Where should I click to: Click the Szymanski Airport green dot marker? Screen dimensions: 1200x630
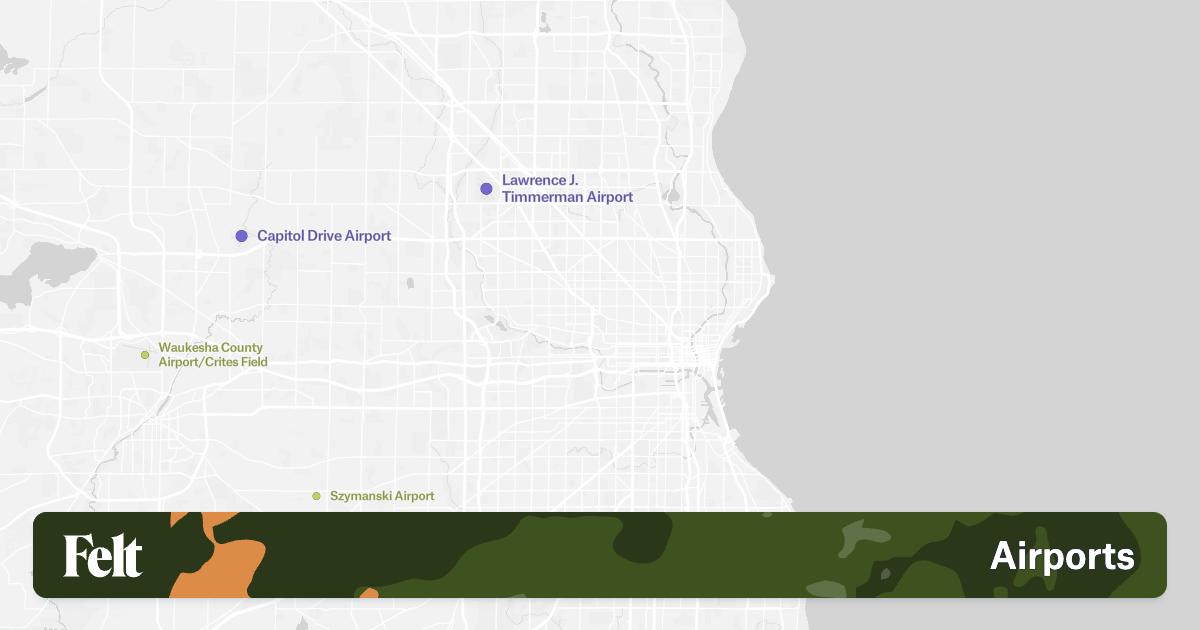(x=317, y=495)
